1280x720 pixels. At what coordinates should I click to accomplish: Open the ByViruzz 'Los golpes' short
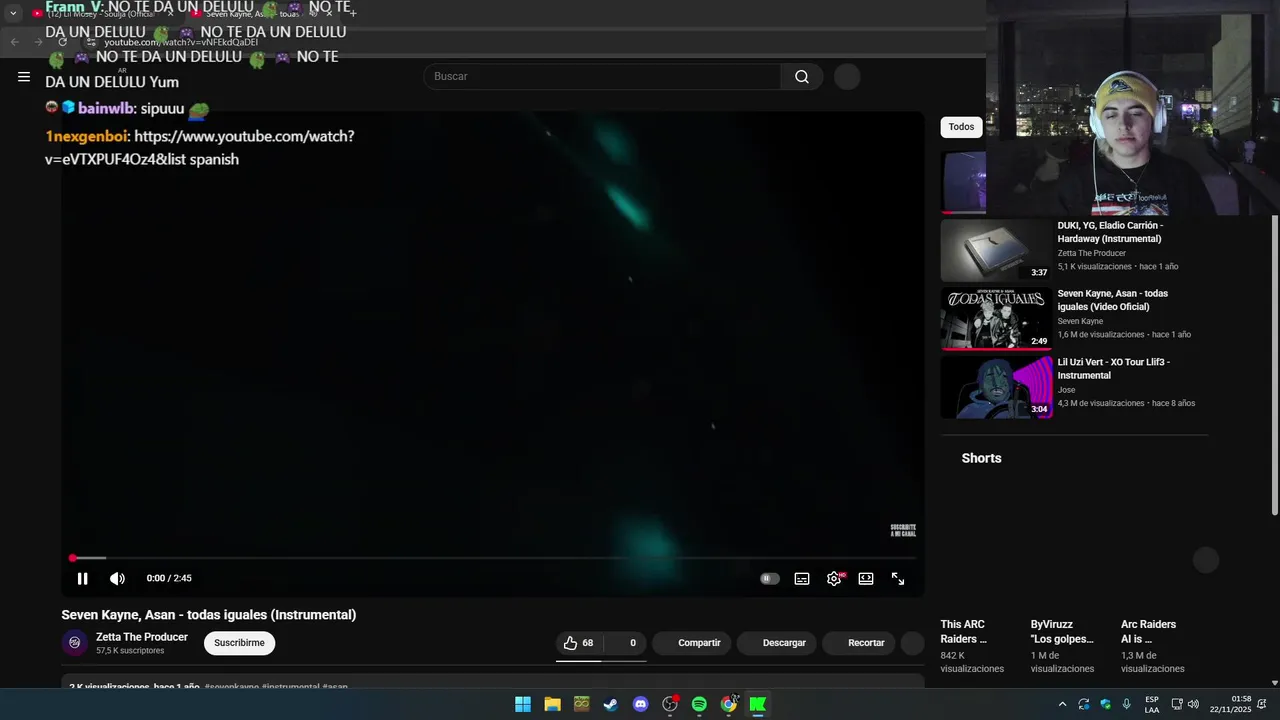point(1062,632)
